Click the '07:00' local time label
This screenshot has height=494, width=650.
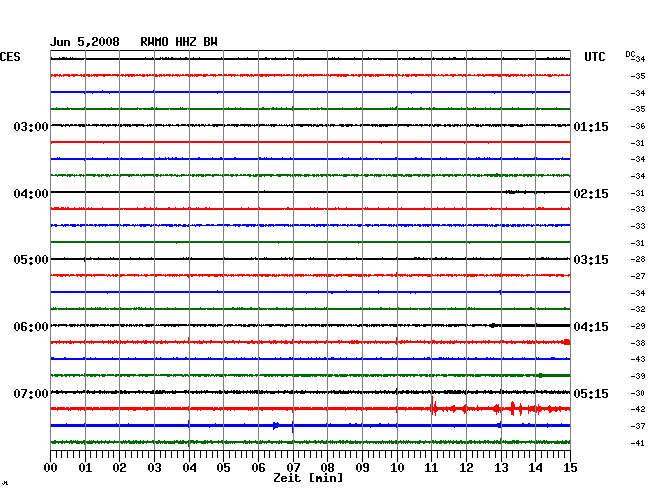[x=31, y=393]
